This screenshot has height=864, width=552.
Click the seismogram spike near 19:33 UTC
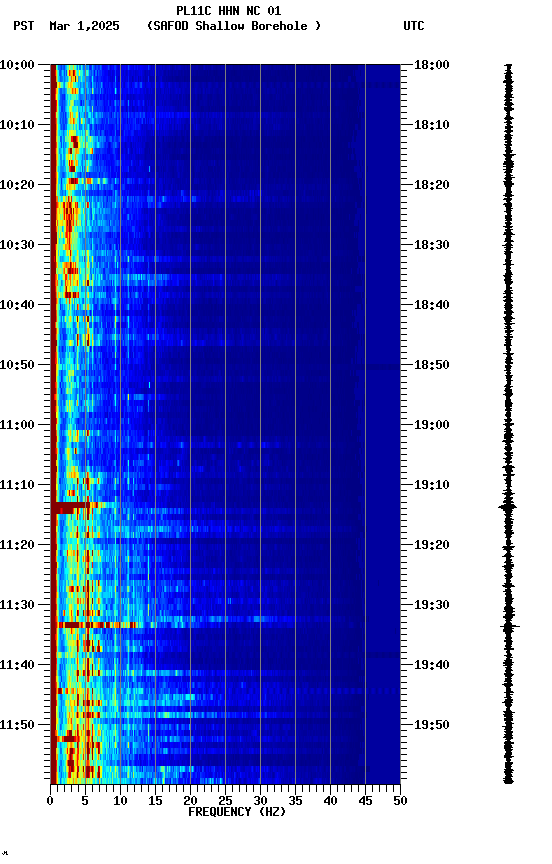pyautogui.click(x=510, y=627)
